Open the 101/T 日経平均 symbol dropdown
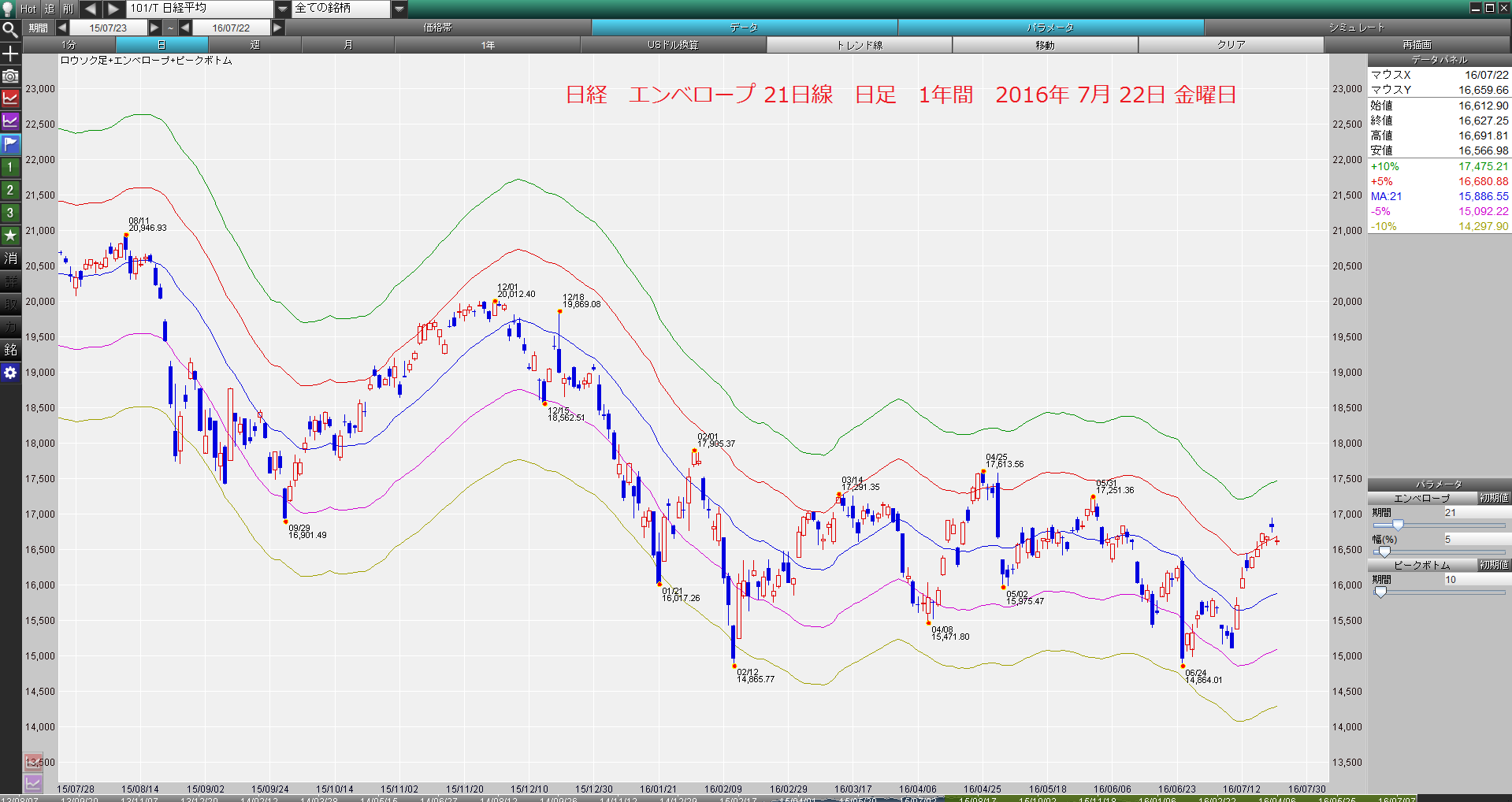The height and width of the screenshot is (802, 1512). pos(283,9)
